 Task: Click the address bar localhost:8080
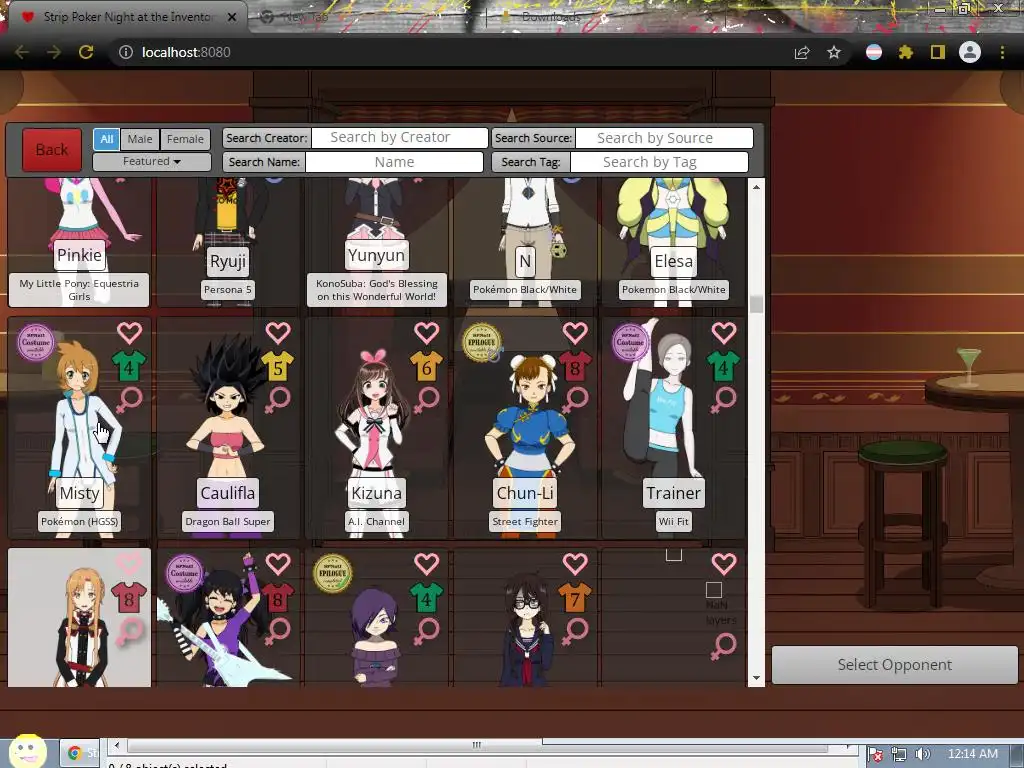click(x=186, y=52)
